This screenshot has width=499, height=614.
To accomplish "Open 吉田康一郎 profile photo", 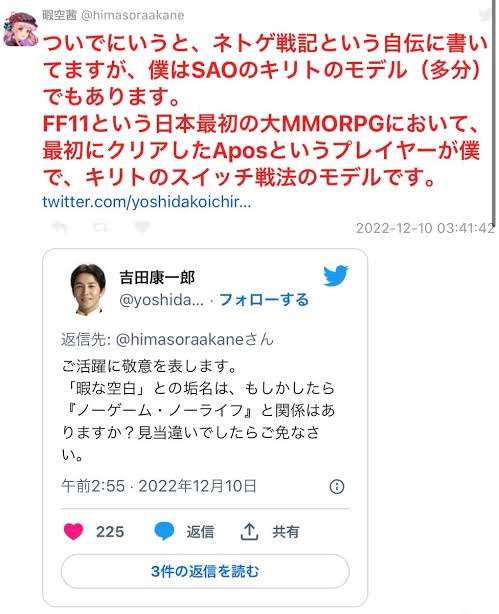I will pos(88,289).
